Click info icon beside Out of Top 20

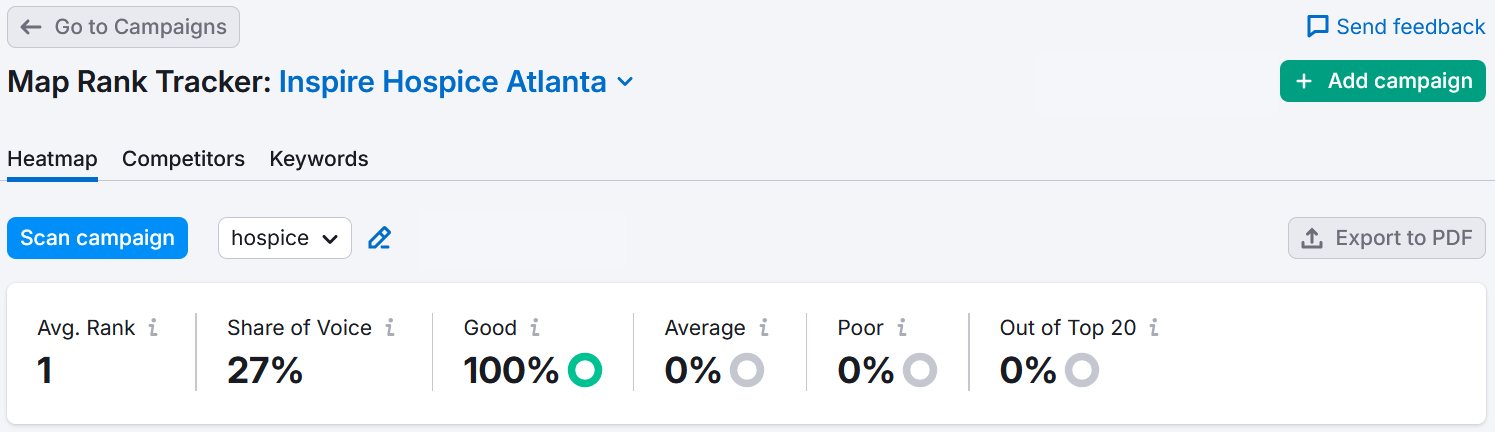(1155, 327)
